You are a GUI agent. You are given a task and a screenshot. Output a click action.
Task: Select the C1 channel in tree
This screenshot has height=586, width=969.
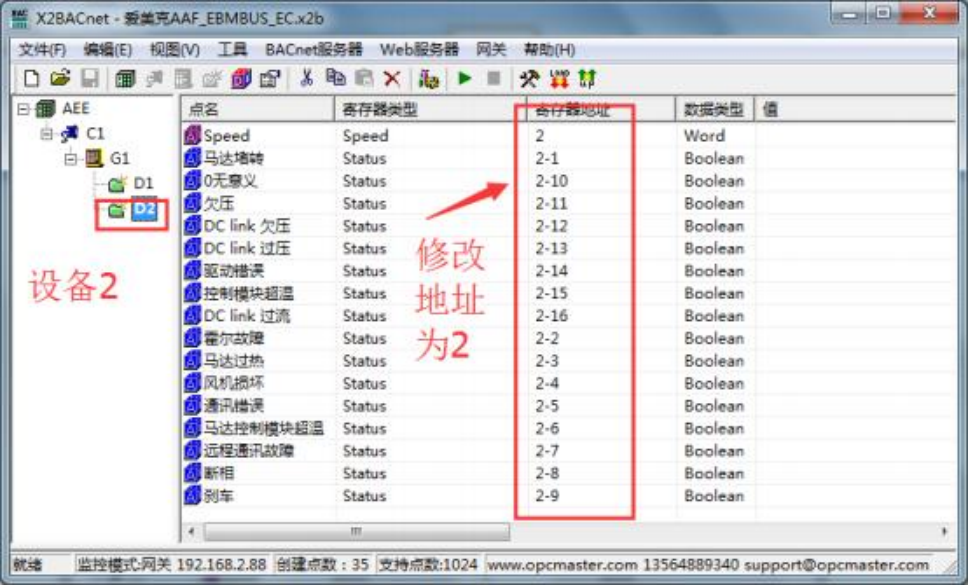95,134
